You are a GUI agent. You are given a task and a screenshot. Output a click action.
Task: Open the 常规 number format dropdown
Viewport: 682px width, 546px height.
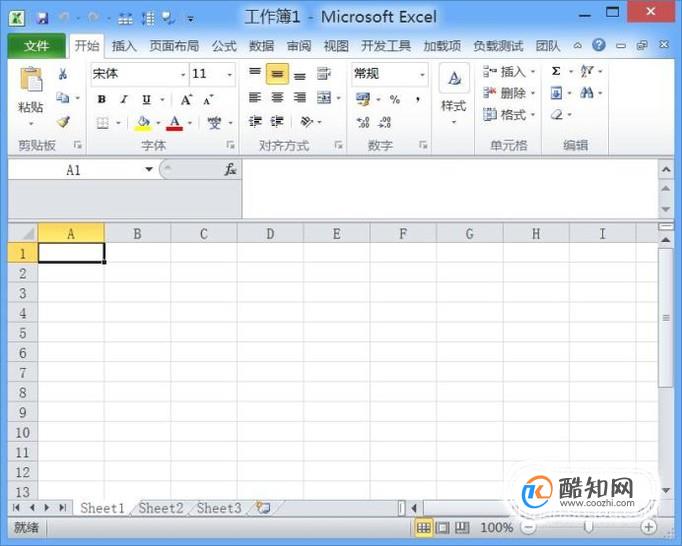tap(422, 75)
